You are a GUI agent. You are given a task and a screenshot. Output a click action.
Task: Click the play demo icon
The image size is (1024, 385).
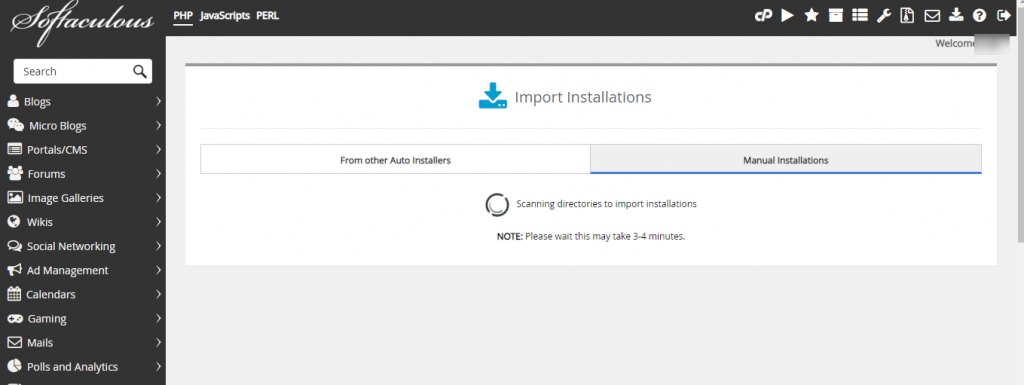click(787, 15)
